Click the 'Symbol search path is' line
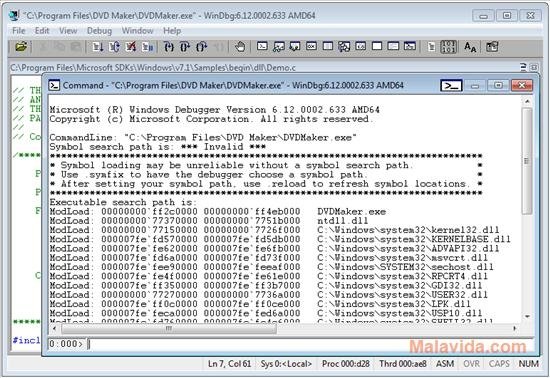 157,147
